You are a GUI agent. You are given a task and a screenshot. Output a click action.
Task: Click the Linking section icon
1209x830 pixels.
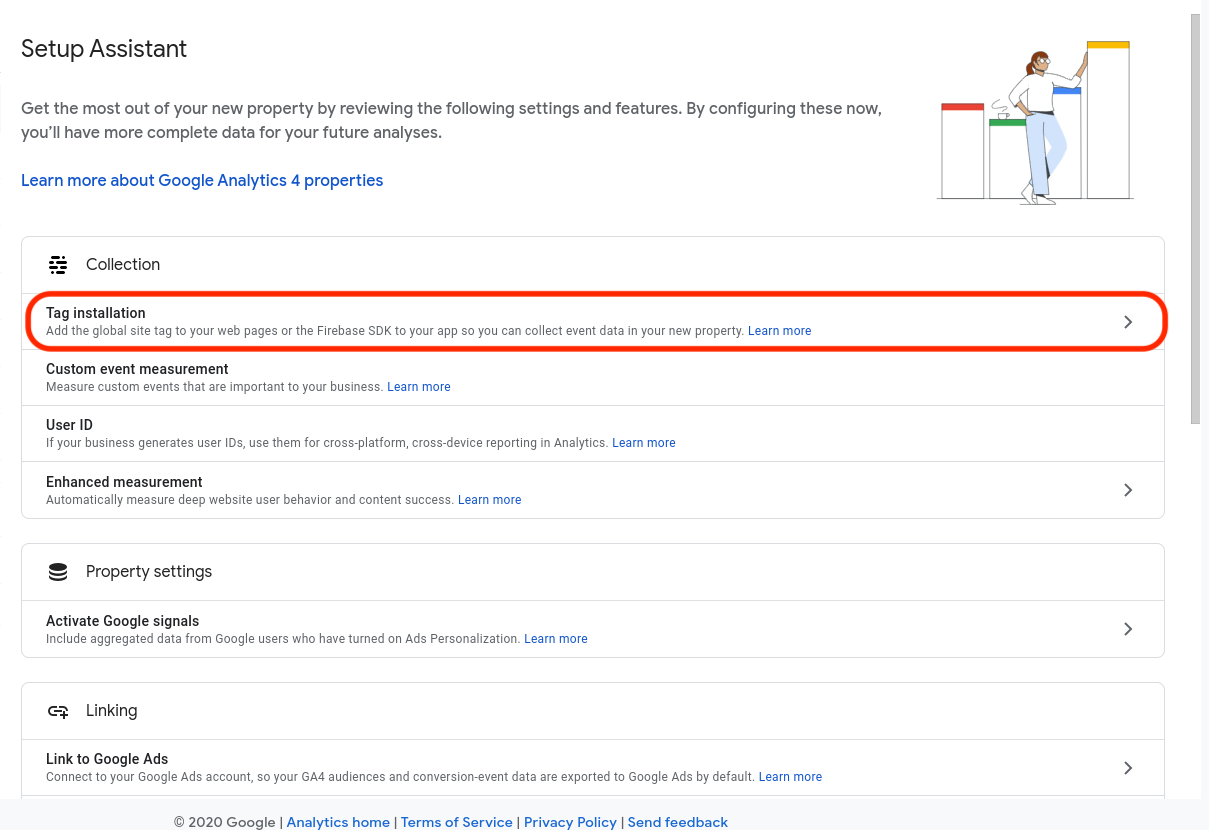[x=58, y=711]
